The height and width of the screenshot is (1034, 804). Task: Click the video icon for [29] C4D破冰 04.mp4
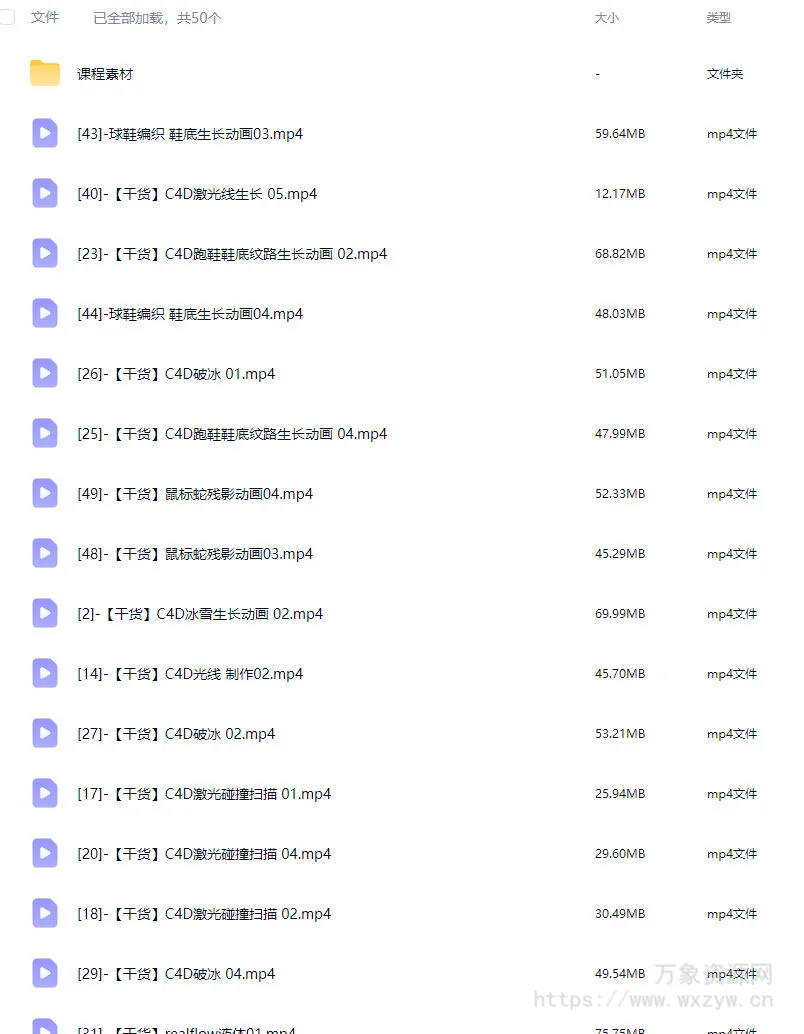click(x=45, y=973)
